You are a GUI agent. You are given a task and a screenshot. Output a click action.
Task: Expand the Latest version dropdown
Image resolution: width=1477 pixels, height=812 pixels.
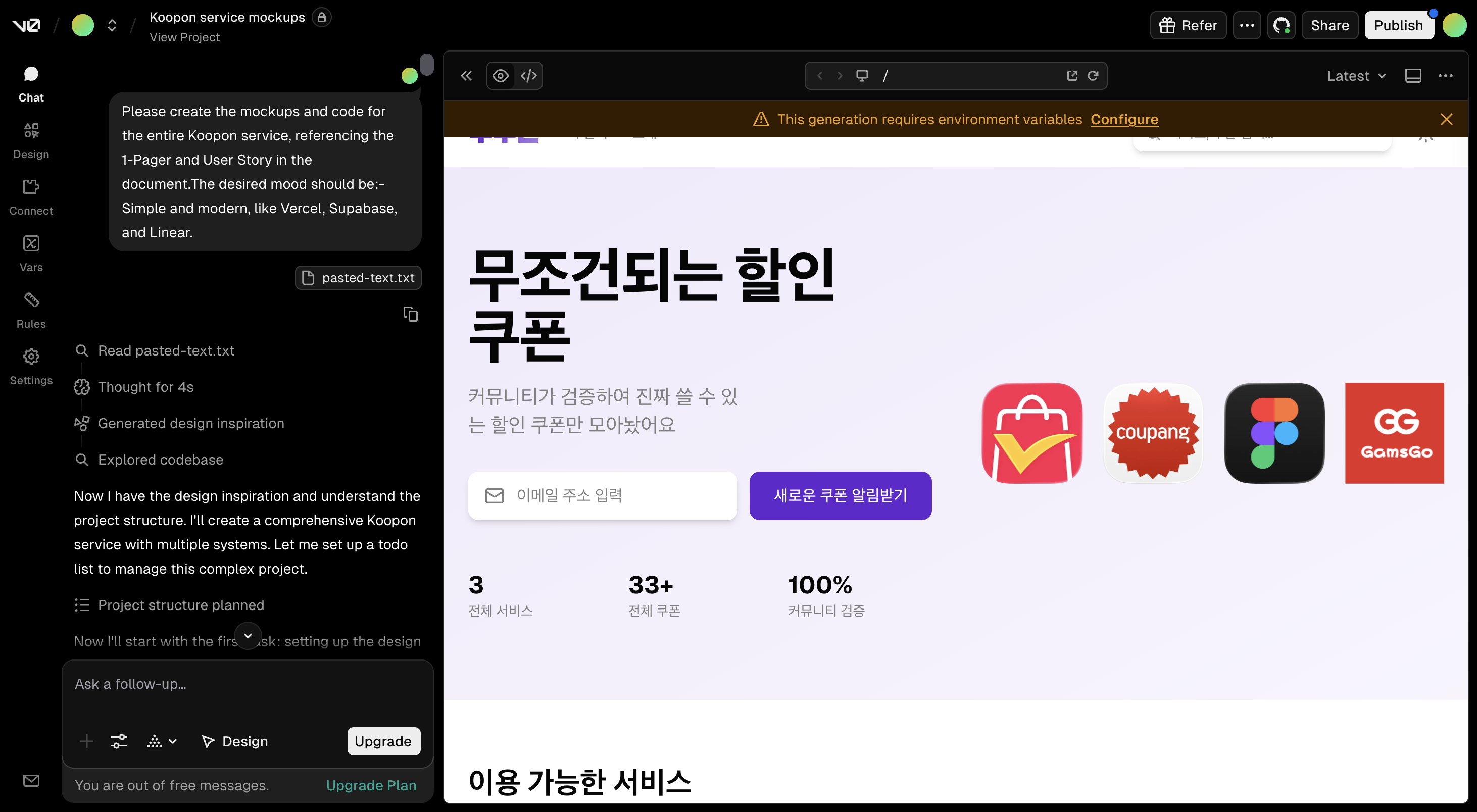[1357, 76]
